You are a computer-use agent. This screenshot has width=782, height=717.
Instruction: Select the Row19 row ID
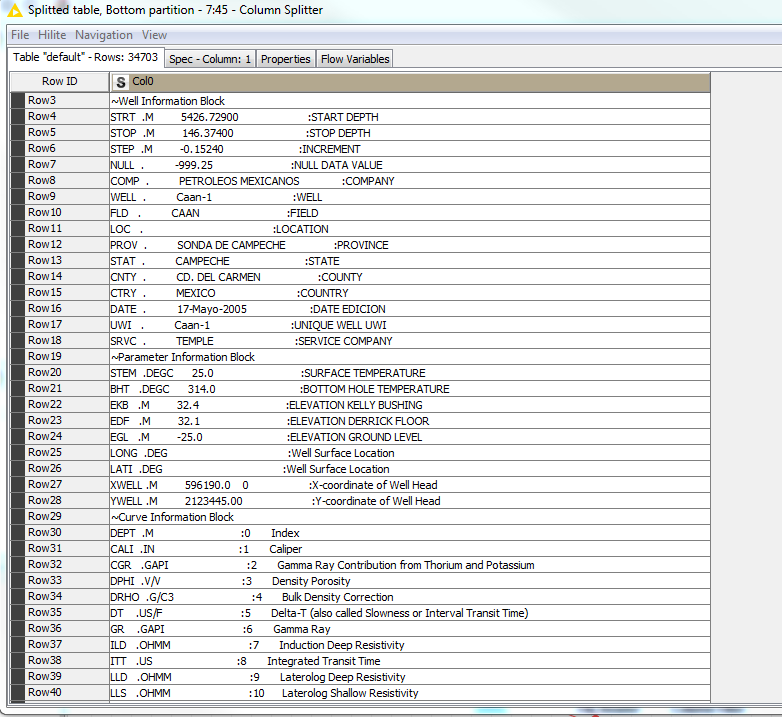(67, 357)
